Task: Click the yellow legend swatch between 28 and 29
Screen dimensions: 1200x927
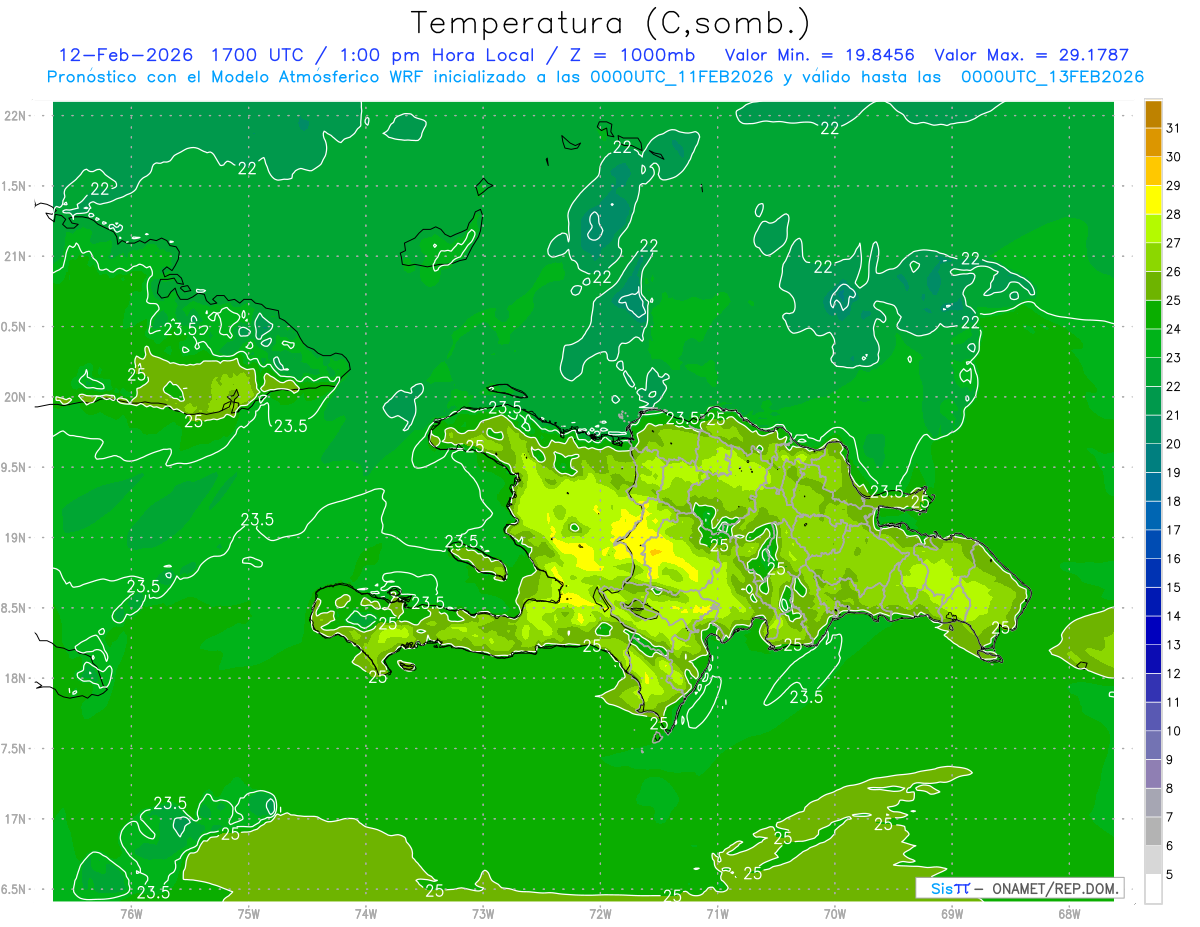Action: (1153, 200)
